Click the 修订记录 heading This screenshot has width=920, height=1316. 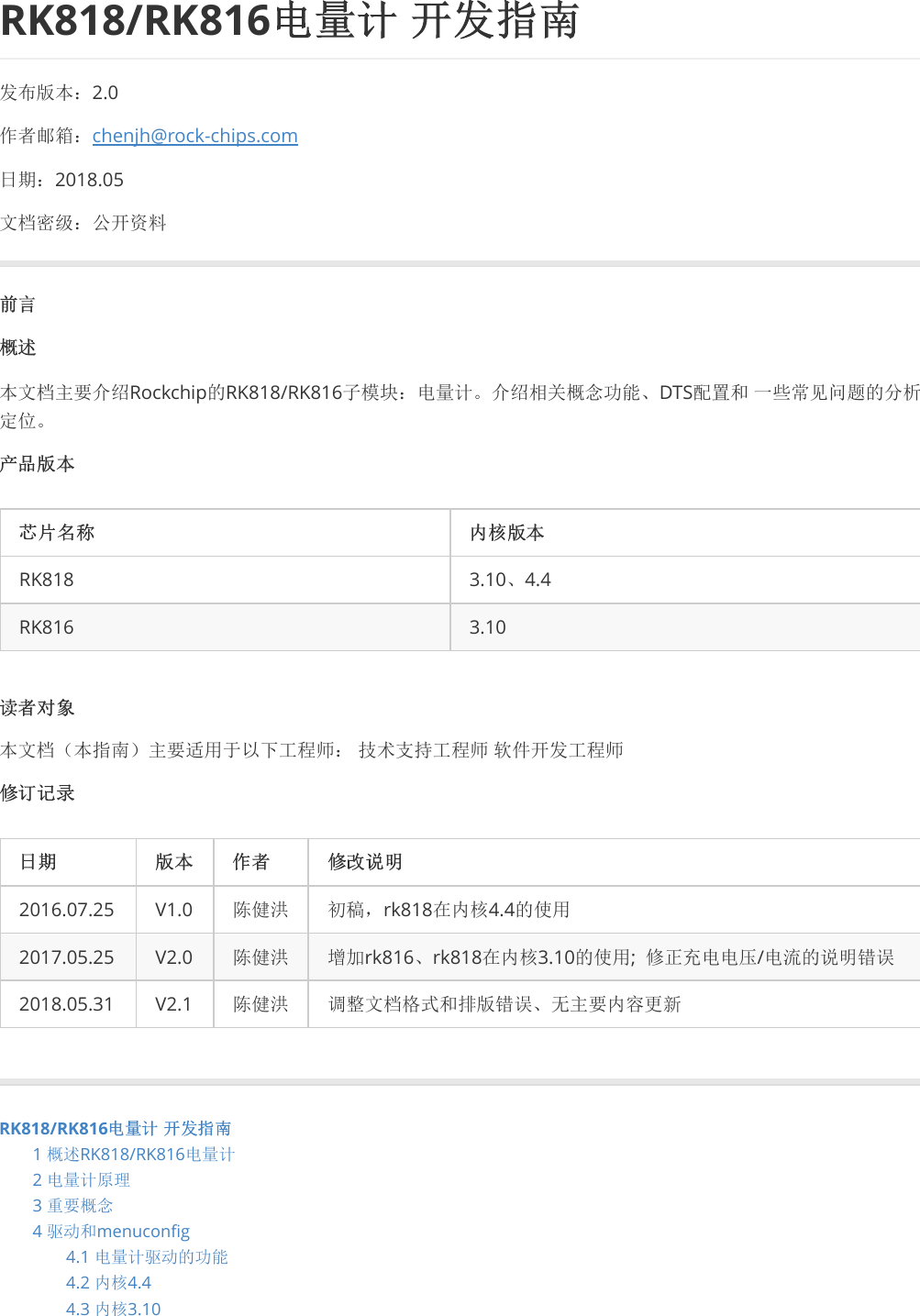38,793
